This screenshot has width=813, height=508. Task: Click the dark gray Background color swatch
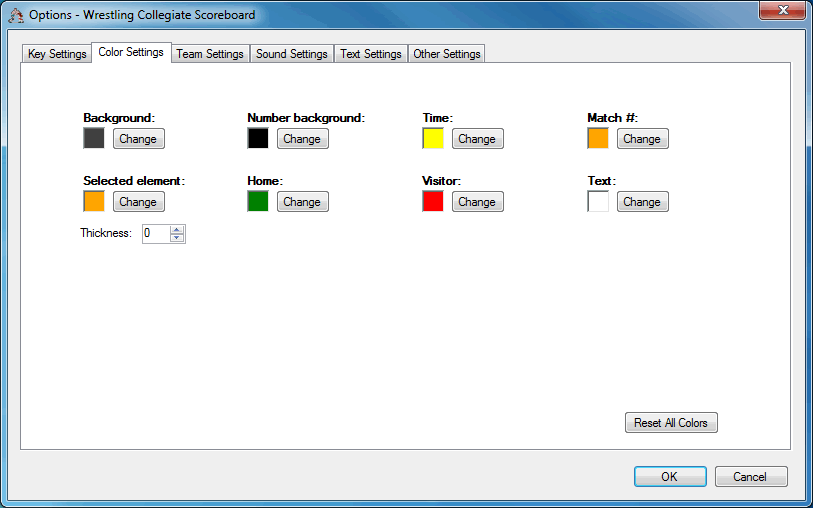click(94, 138)
